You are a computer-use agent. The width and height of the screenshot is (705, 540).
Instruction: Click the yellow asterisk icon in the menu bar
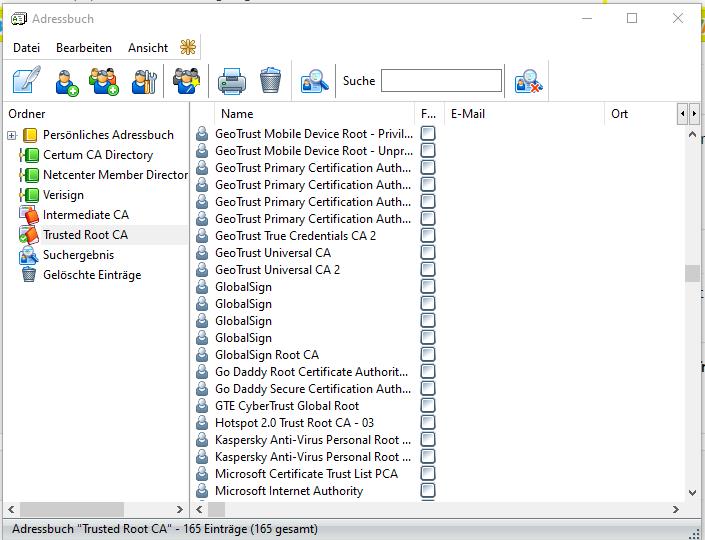tap(188, 47)
